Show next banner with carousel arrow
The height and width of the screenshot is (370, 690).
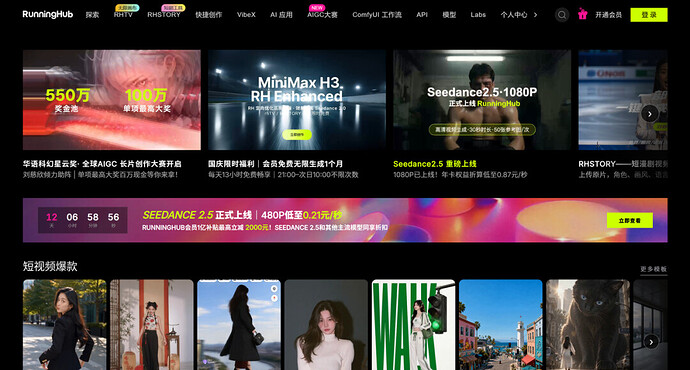650,114
